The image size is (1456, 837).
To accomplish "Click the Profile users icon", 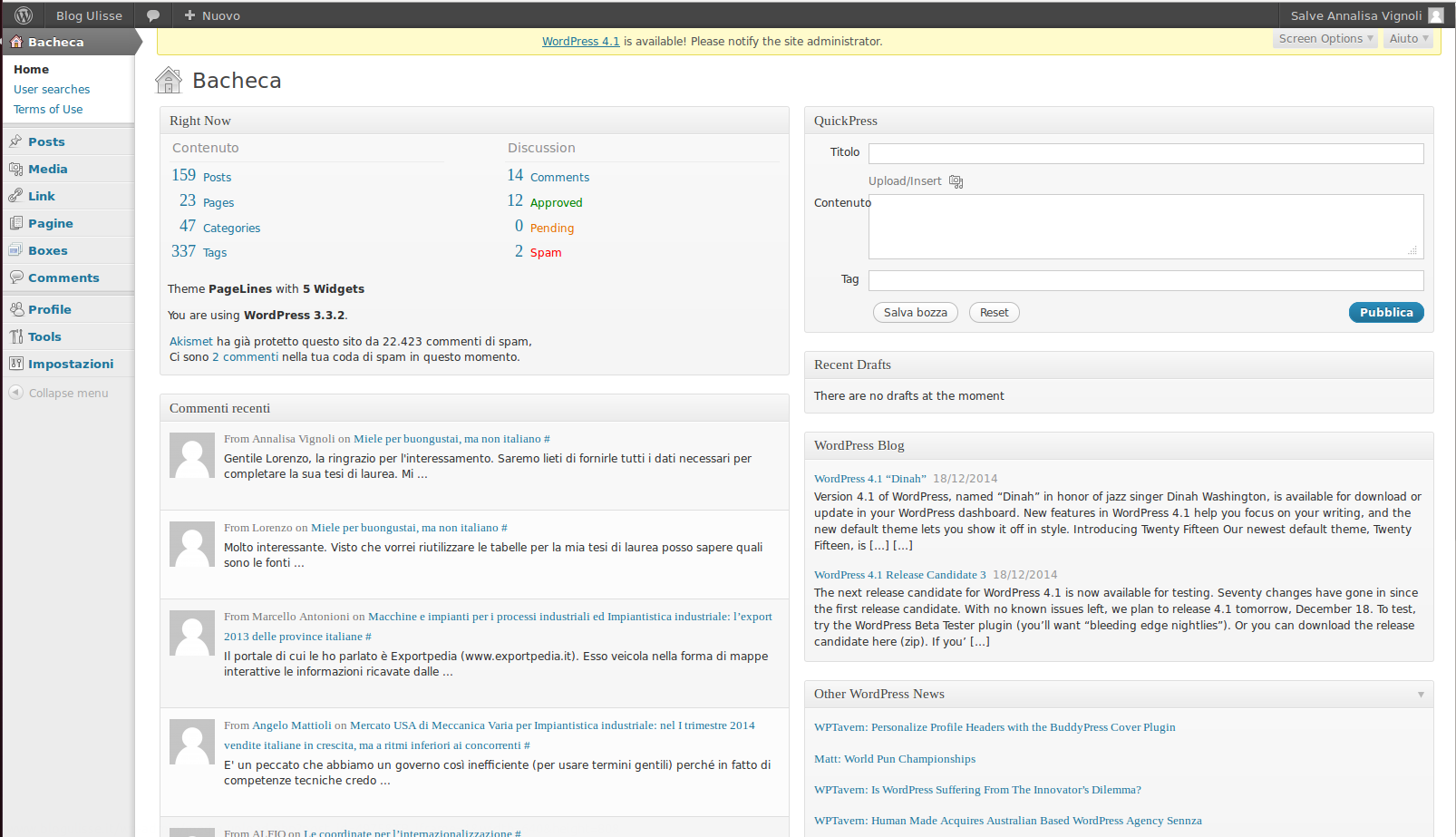I will (x=16, y=309).
